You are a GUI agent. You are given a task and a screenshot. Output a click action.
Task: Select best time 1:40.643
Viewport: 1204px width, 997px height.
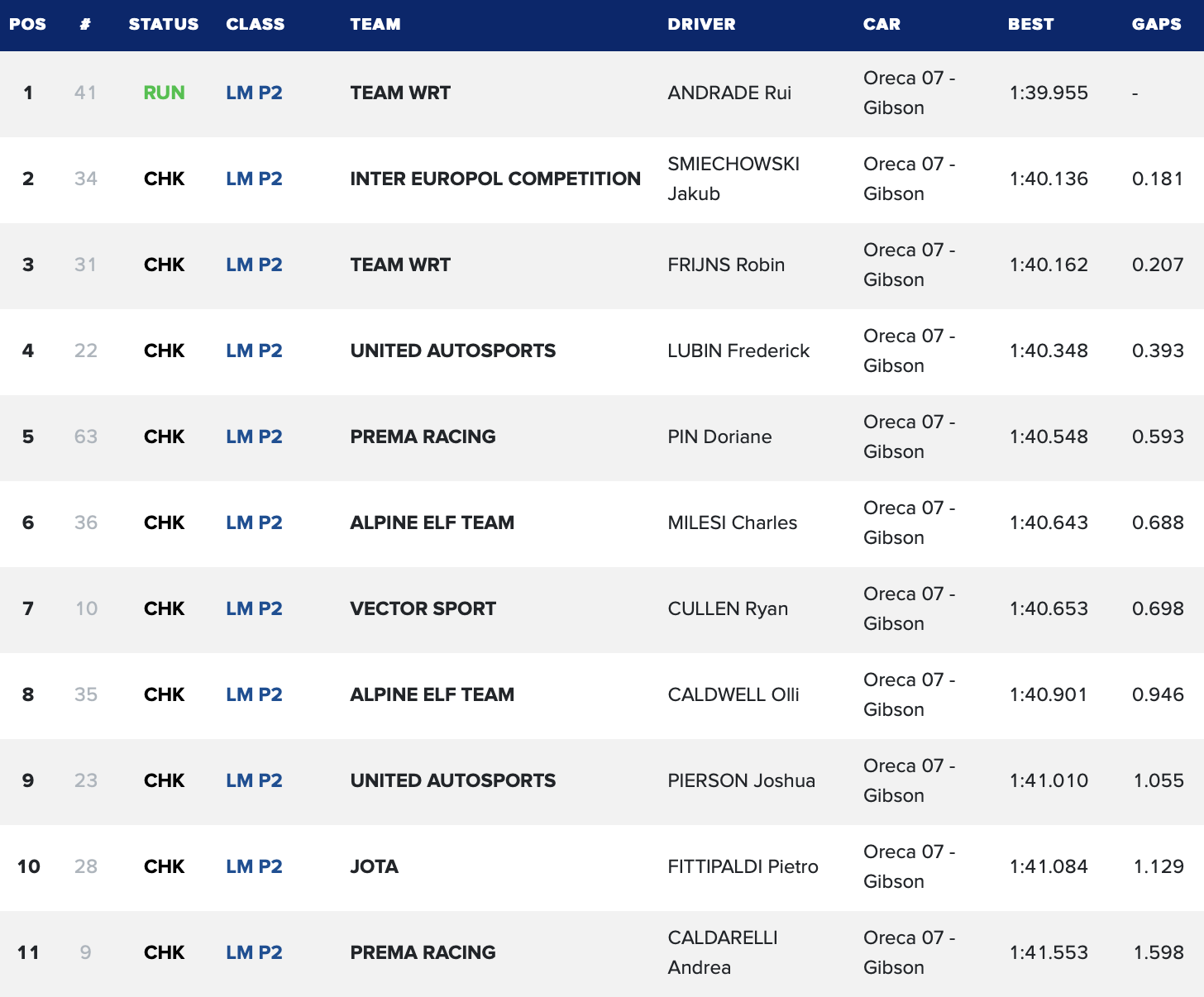[1049, 522]
